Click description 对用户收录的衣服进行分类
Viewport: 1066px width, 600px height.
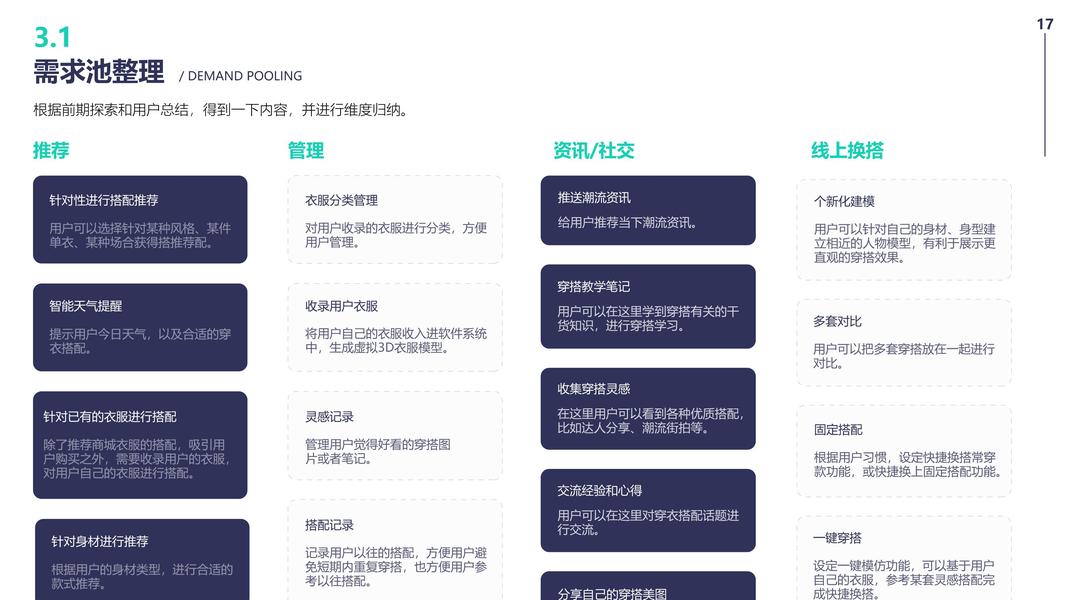coord(396,235)
